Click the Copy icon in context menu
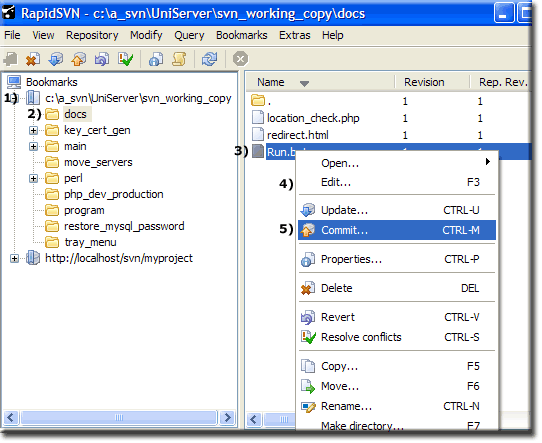Viewport: 542px width, 443px height. (x=308, y=366)
